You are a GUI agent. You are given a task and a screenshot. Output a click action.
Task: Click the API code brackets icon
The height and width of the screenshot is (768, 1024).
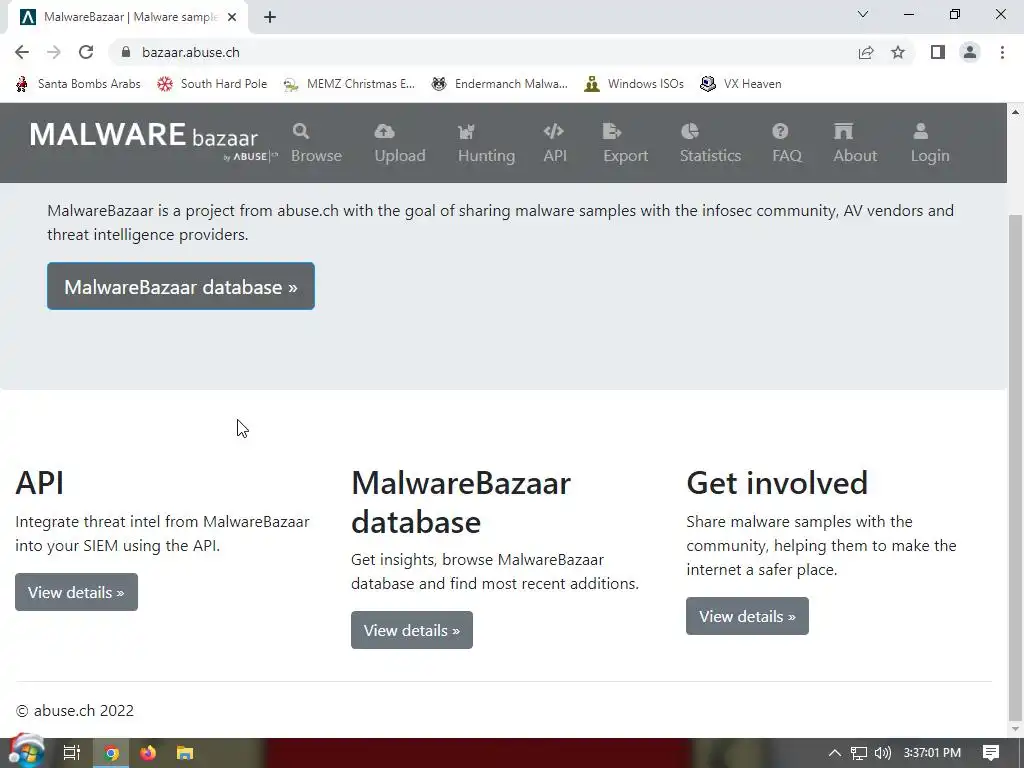click(x=553, y=131)
